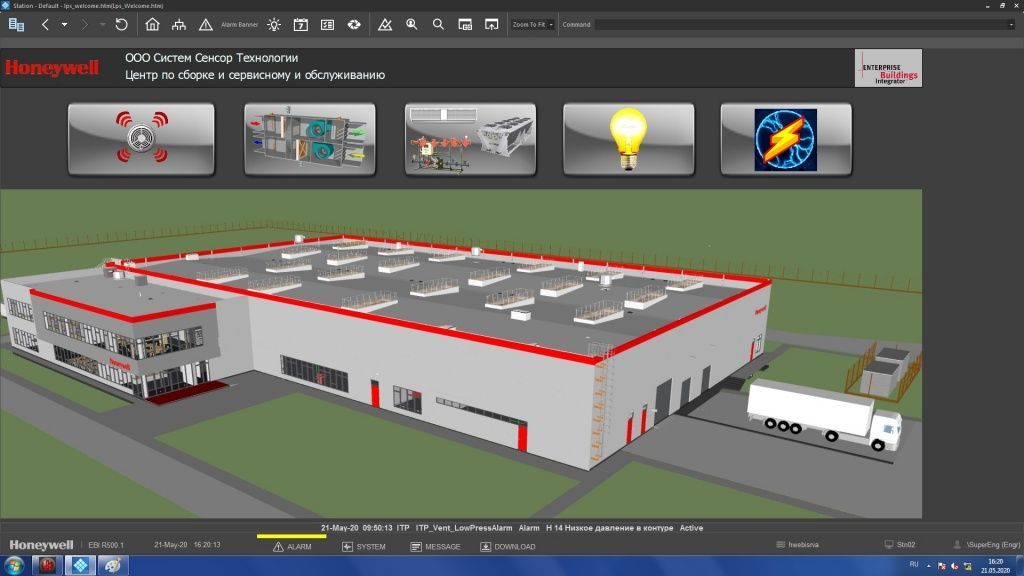Open the ventilation air handling unit tile
Viewport: 1024px width, 576px height.
[310, 139]
